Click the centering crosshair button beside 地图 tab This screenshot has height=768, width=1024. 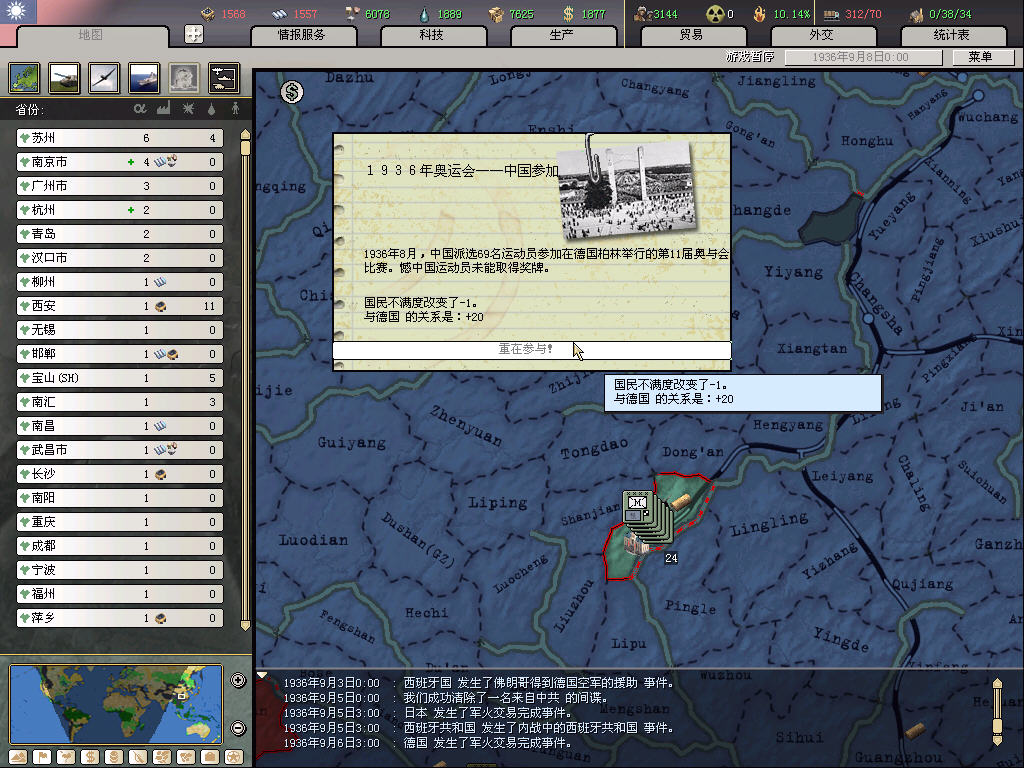(194, 34)
